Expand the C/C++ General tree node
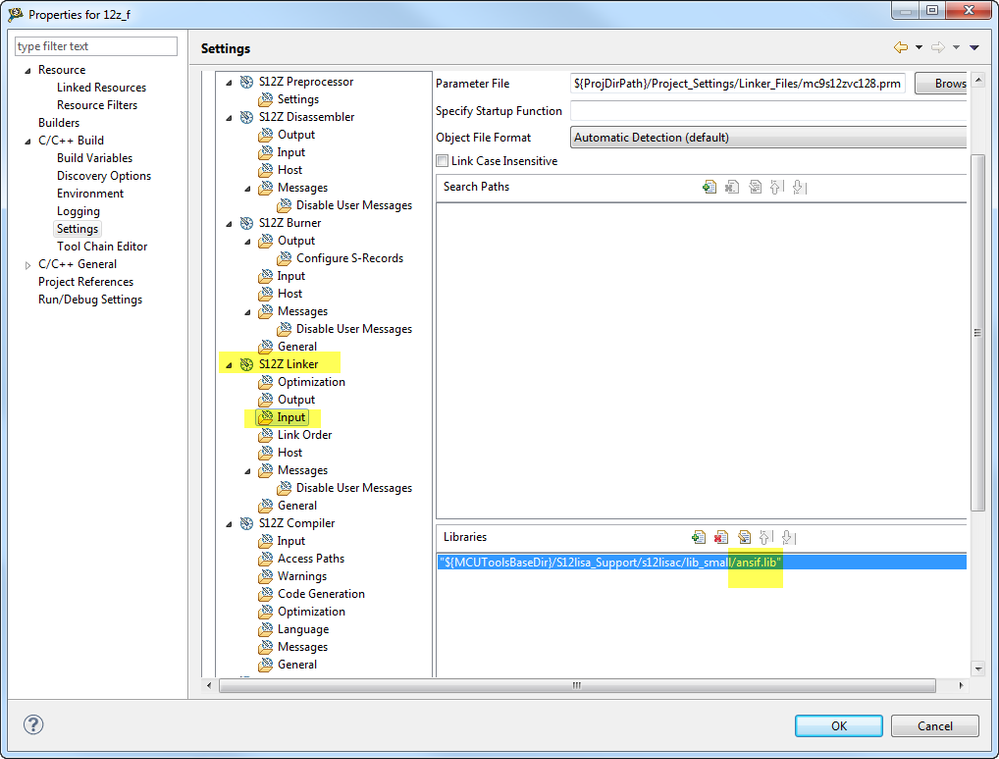 (x=27, y=265)
